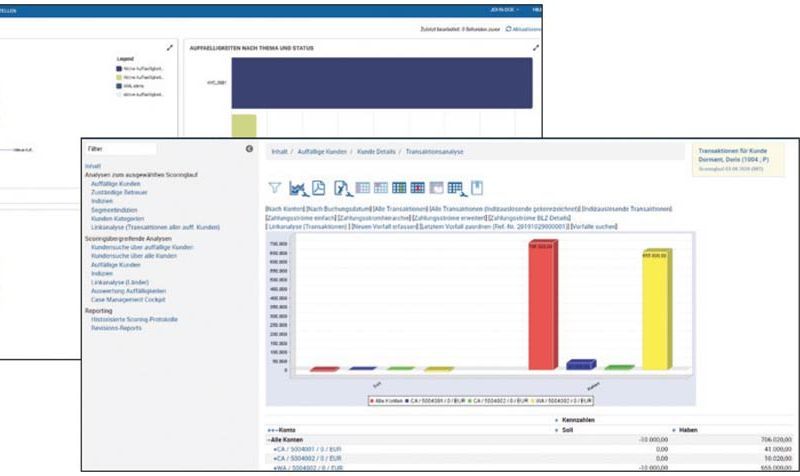
Task: Click the green table grid icon
Action: (x=399, y=188)
